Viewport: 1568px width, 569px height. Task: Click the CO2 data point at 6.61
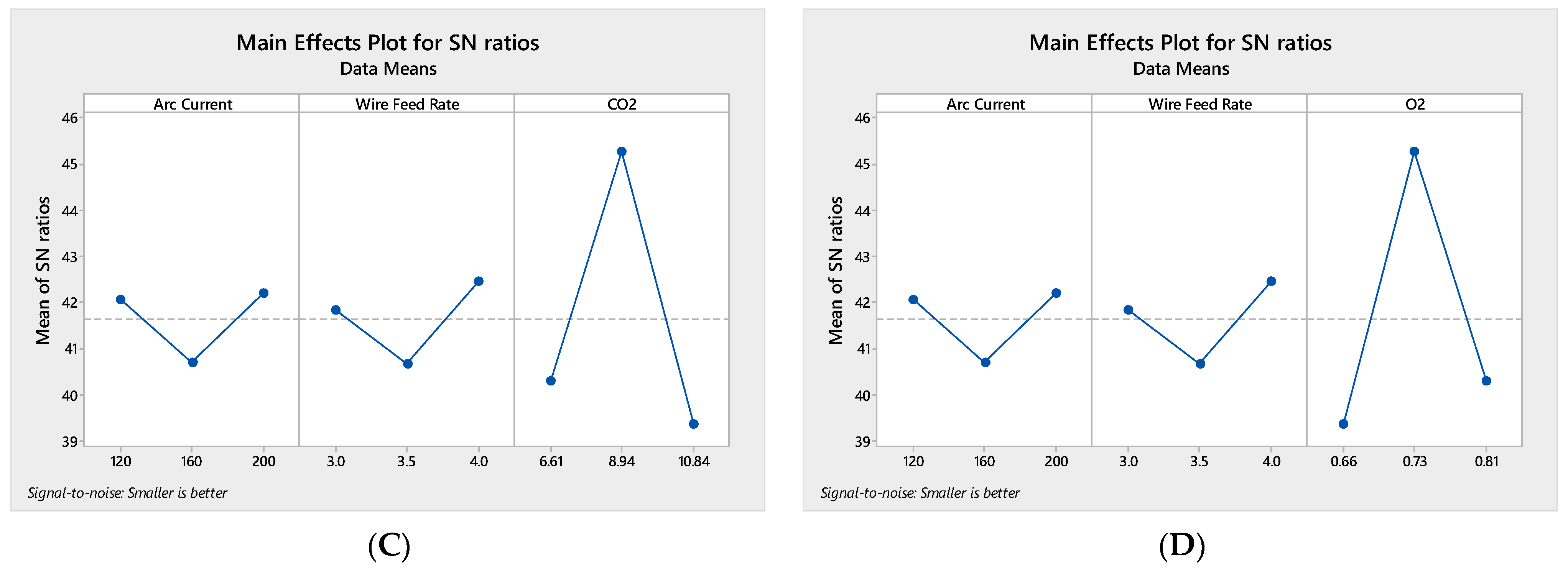(551, 380)
